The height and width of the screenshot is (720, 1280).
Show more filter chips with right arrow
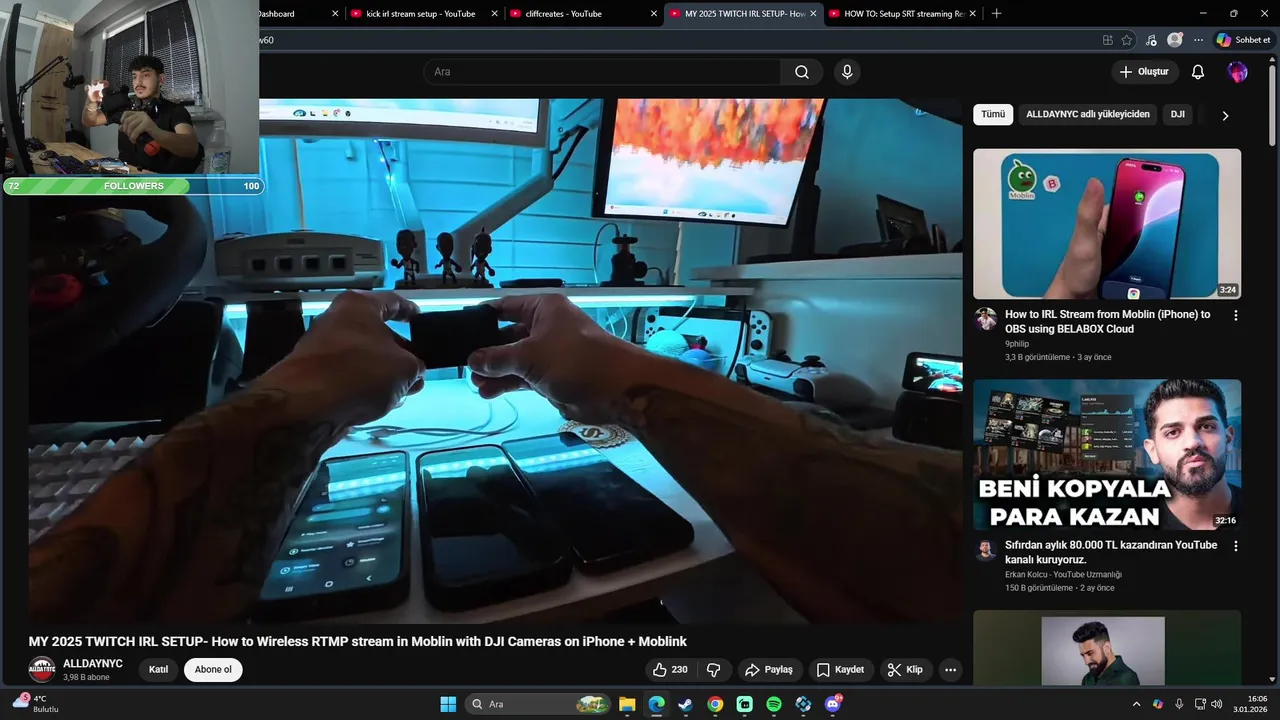tap(1225, 115)
